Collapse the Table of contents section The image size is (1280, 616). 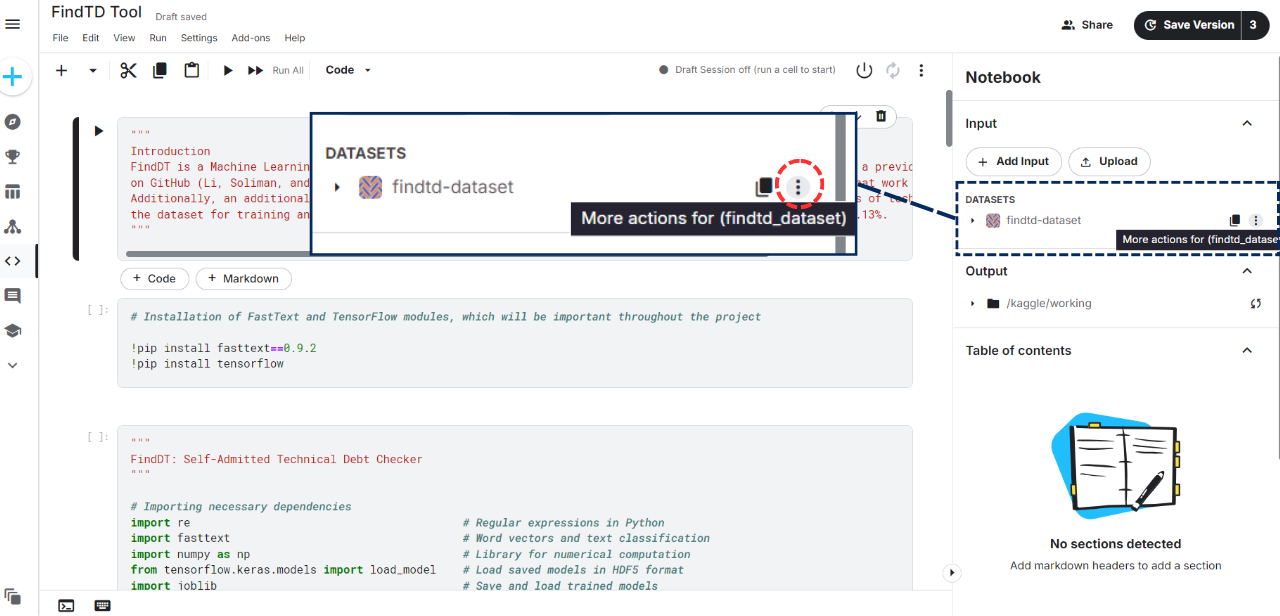(1247, 350)
